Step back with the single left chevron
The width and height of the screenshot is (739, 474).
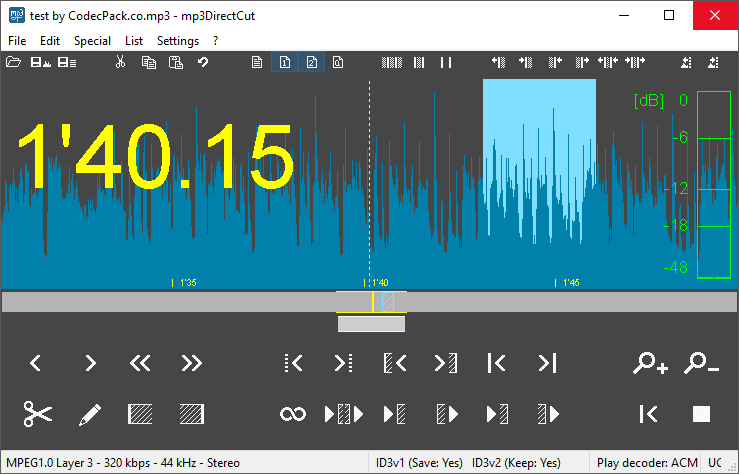pyautogui.click(x=35, y=363)
